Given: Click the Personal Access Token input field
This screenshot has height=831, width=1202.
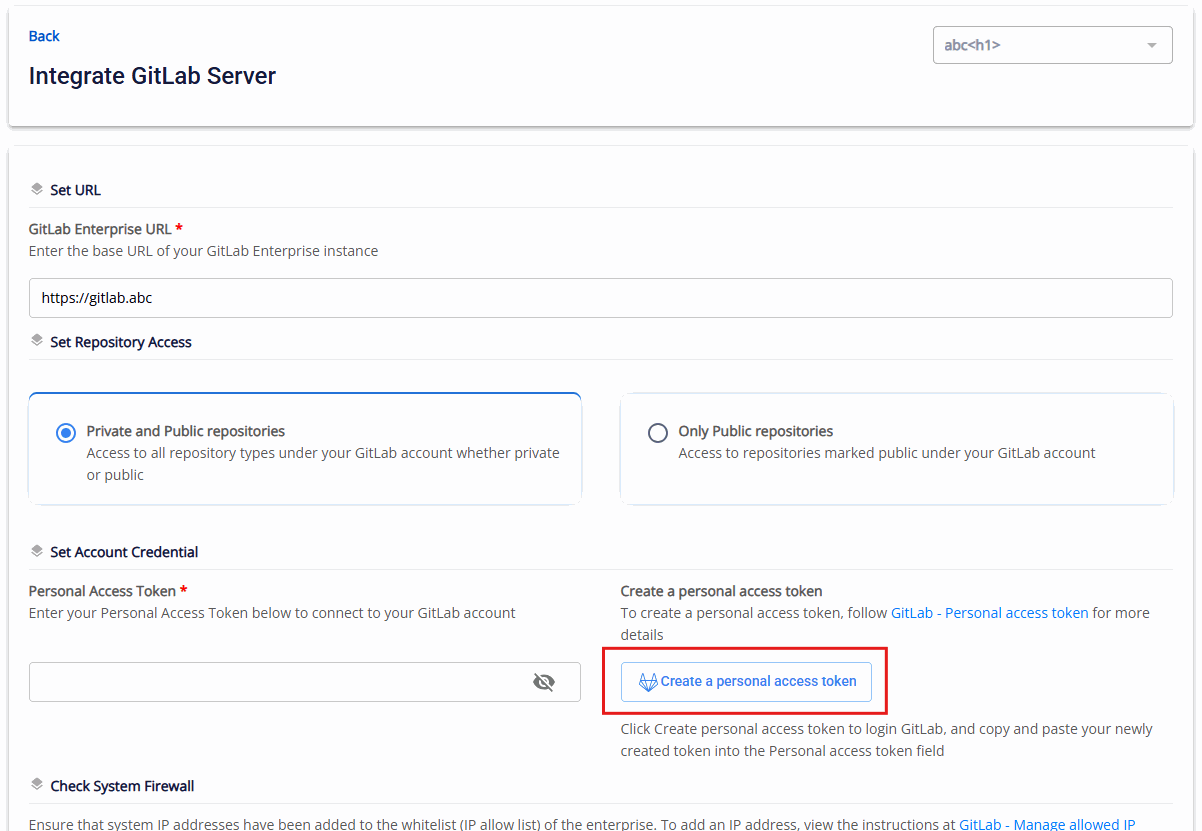Looking at the screenshot, I should (304, 682).
